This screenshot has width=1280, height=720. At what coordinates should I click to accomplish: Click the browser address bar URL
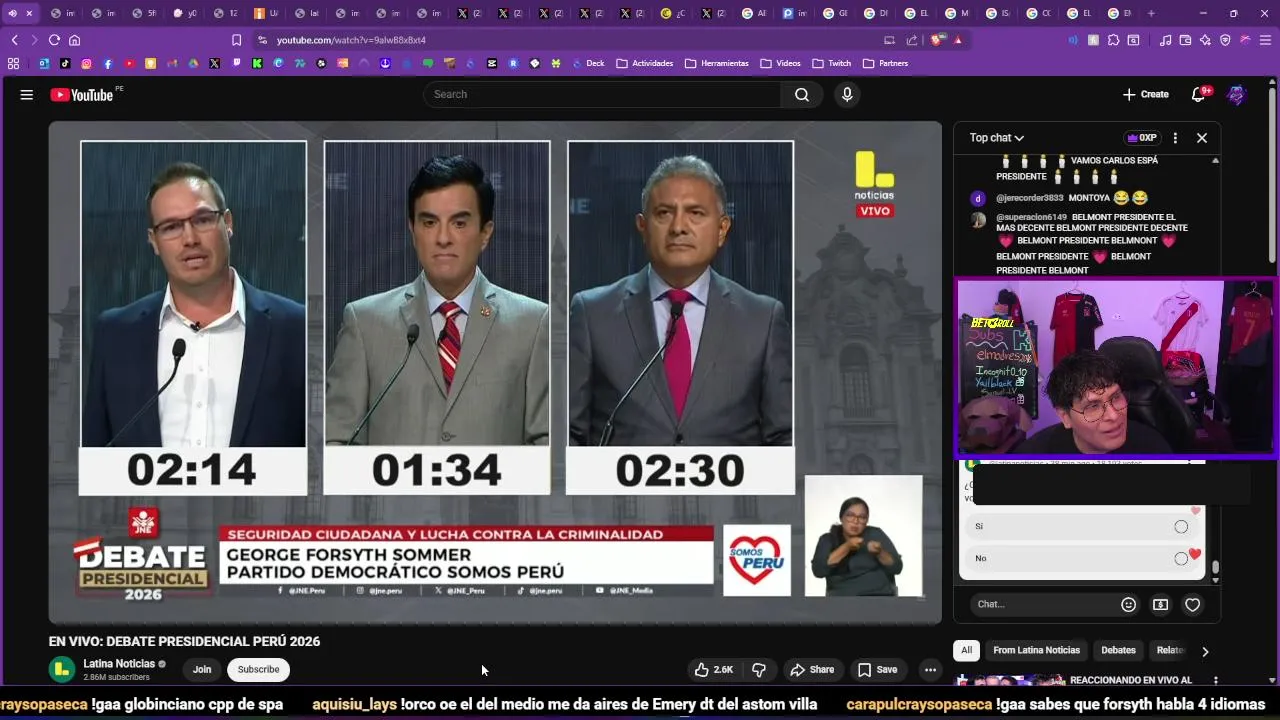point(351,40)
